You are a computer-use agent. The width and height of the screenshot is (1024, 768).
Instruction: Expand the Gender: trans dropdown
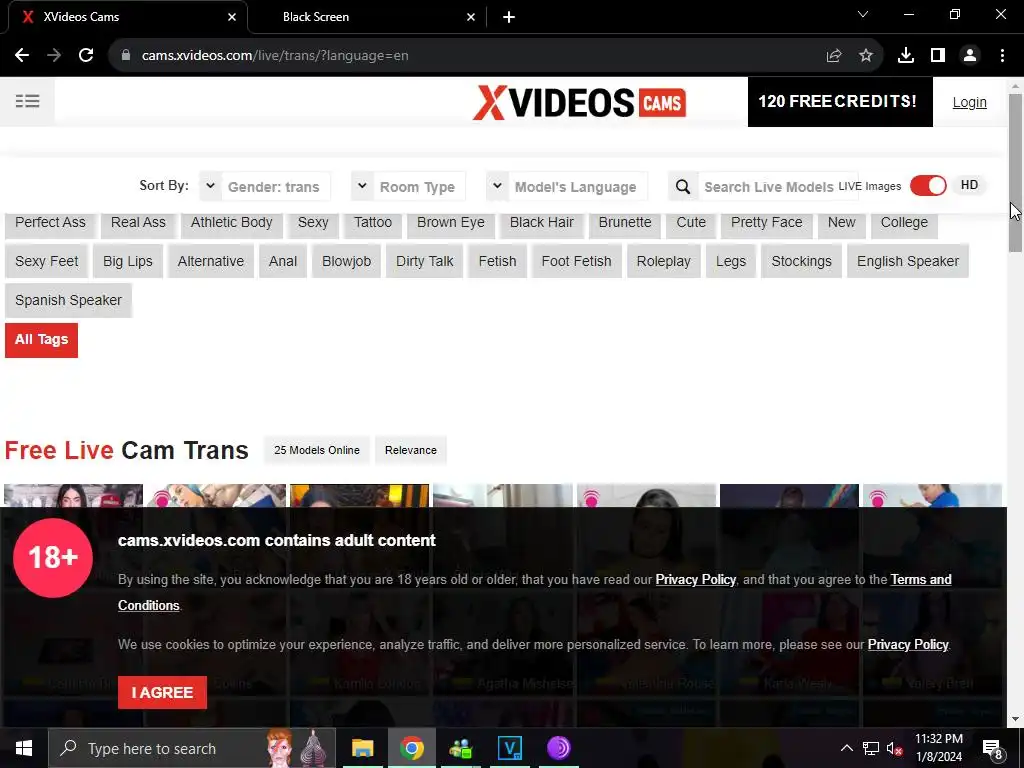[x=265, y=187]
